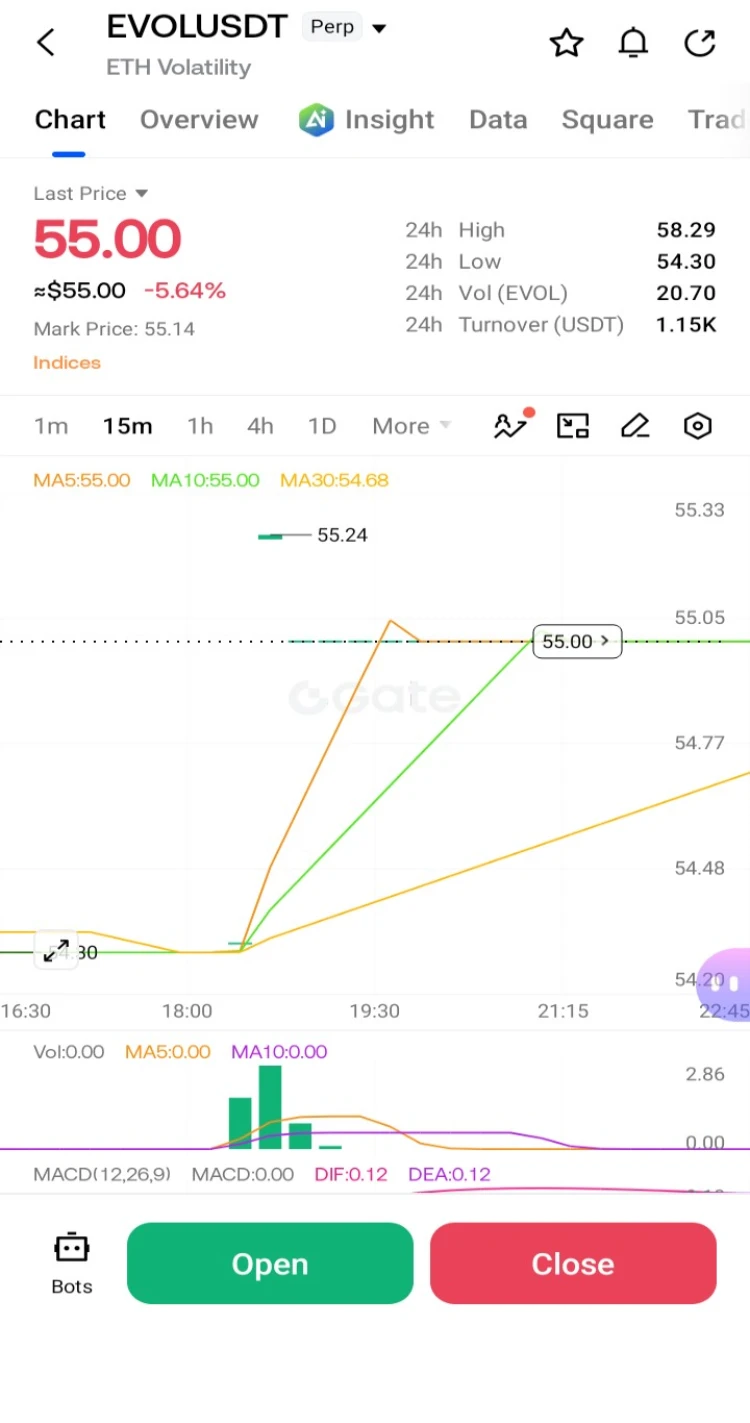Tap the Mark Price: 55.14 text
750x1423 pixels.
(114, 329)
